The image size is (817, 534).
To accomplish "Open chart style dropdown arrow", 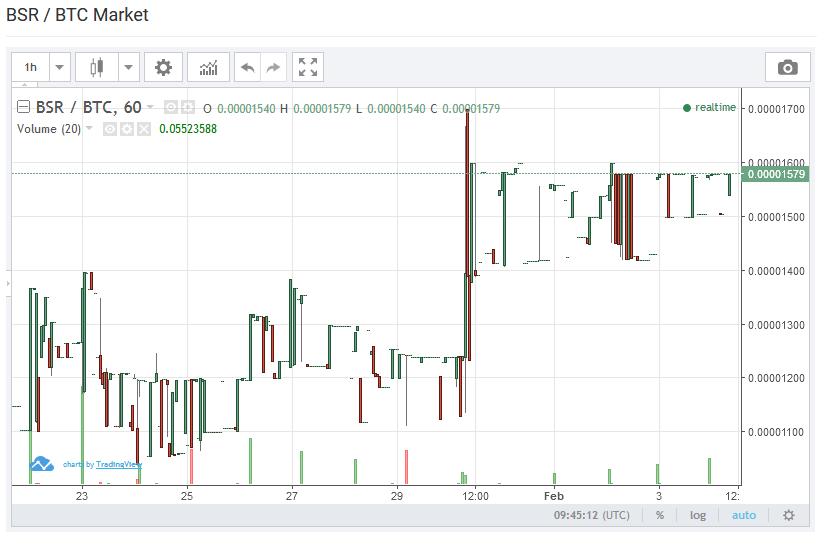I will tap(128, 67).
